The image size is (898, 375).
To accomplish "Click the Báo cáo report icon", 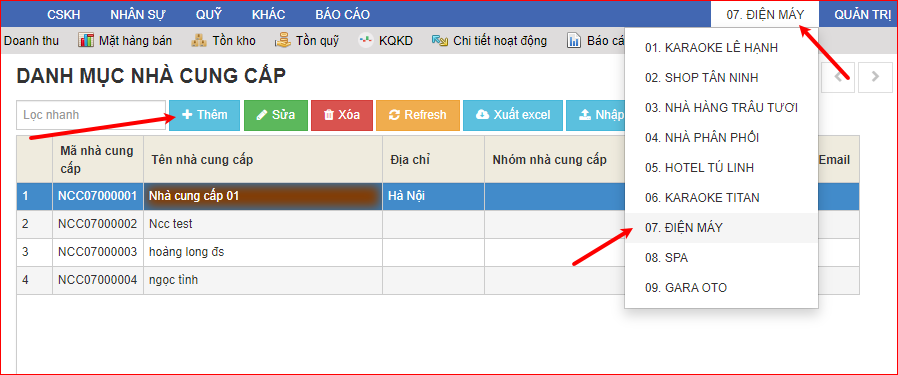I will pyautogui.click(x=574, y=41).
